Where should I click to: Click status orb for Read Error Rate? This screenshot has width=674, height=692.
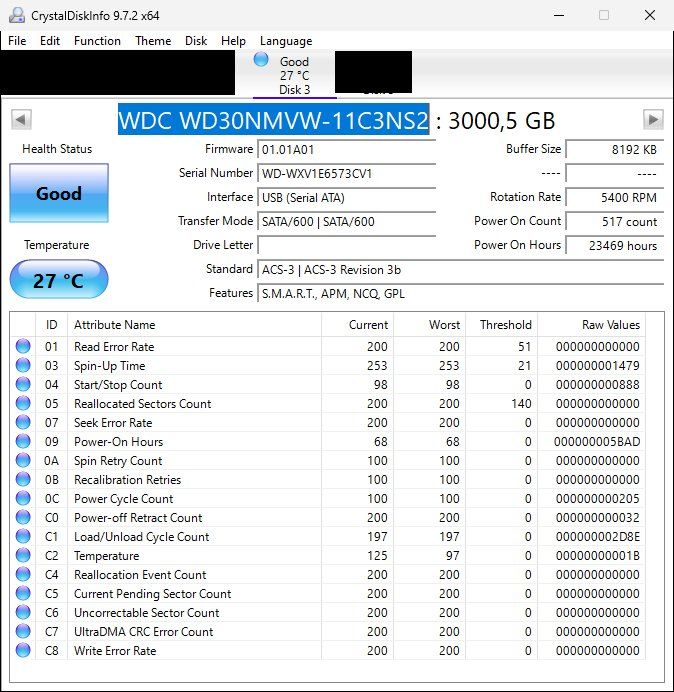pyautogui.click(x=23, y=346)
